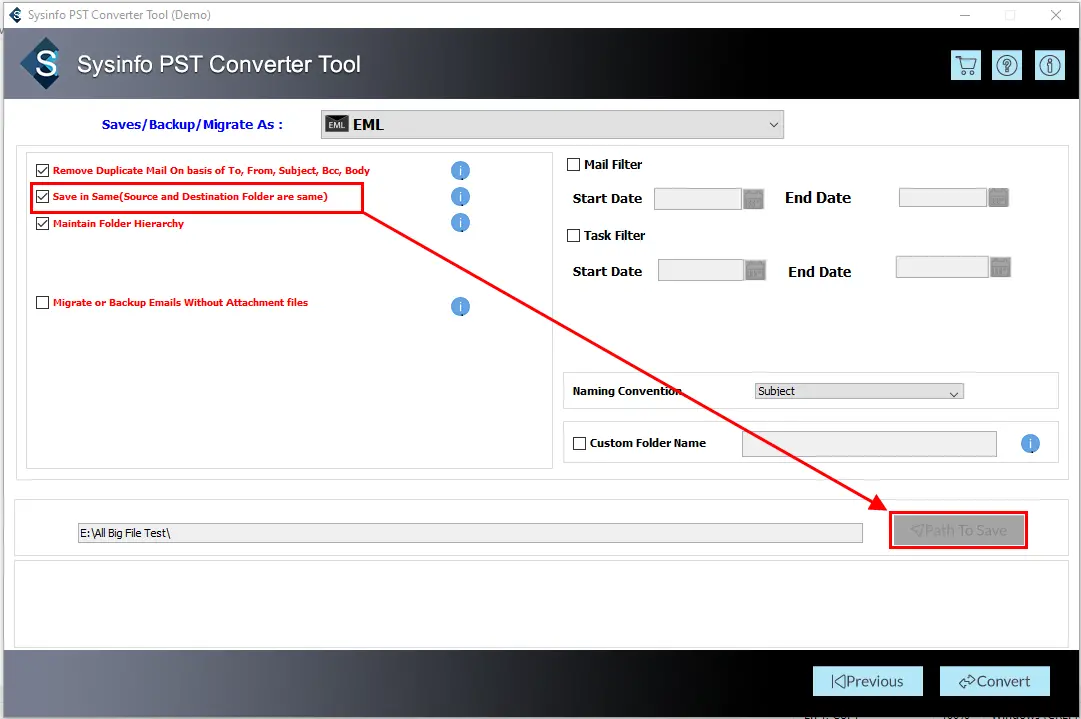Click the Task Filter End Date field
This screenshot has height=719, width=1081.
942,267
